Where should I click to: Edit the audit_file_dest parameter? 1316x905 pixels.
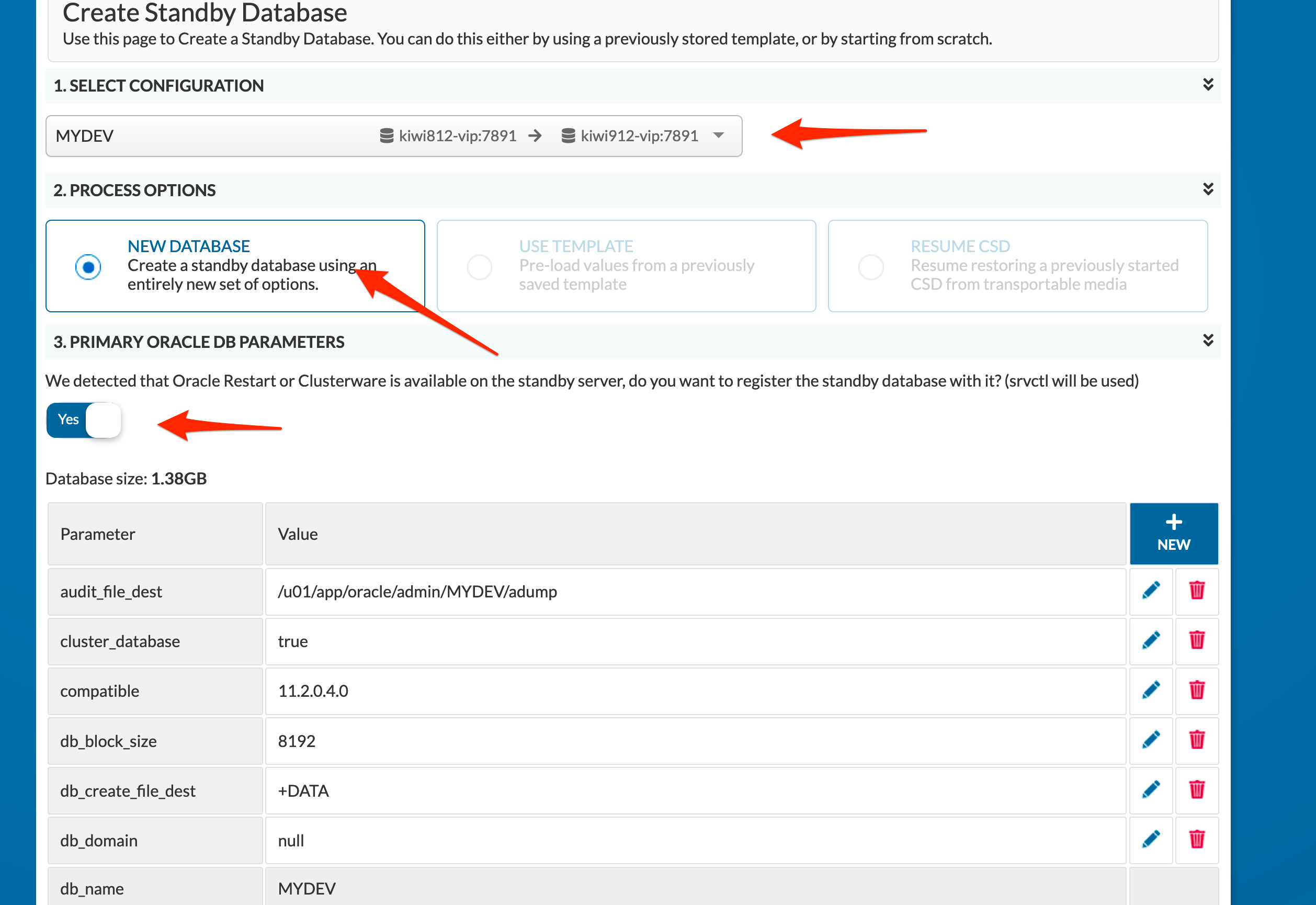1150,591
